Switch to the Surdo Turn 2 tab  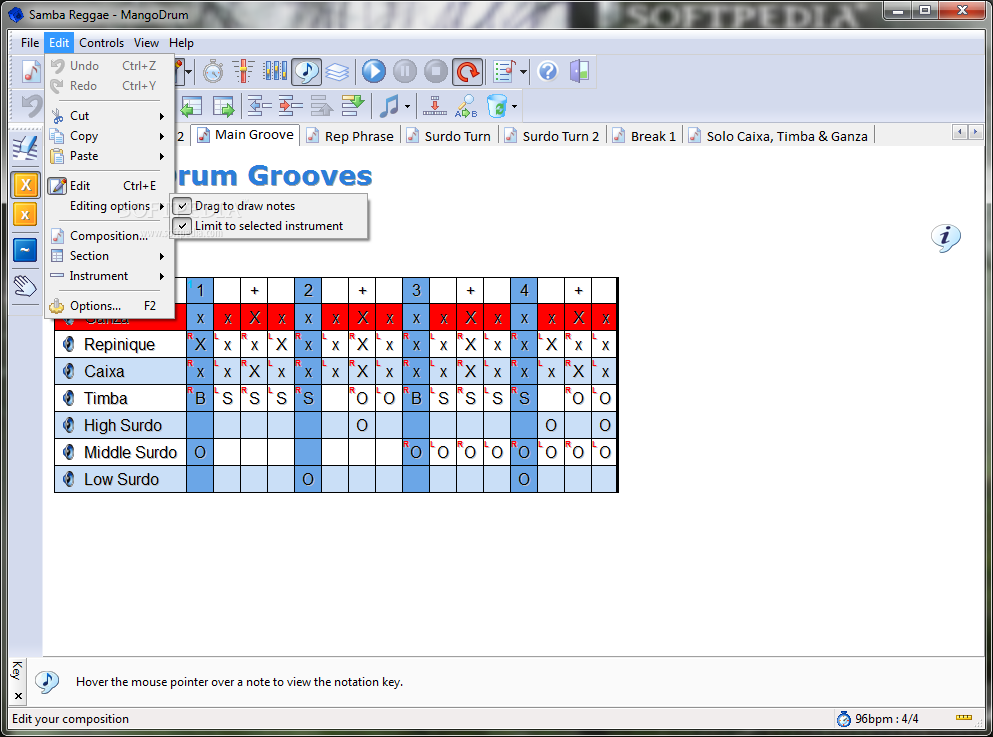point(553,136)
